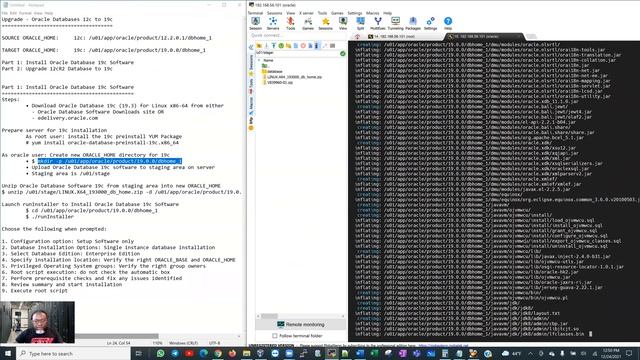Click the highlighted mkdir command line in Notepad
Screen dimensions: 640x360
tap(110, 161)
